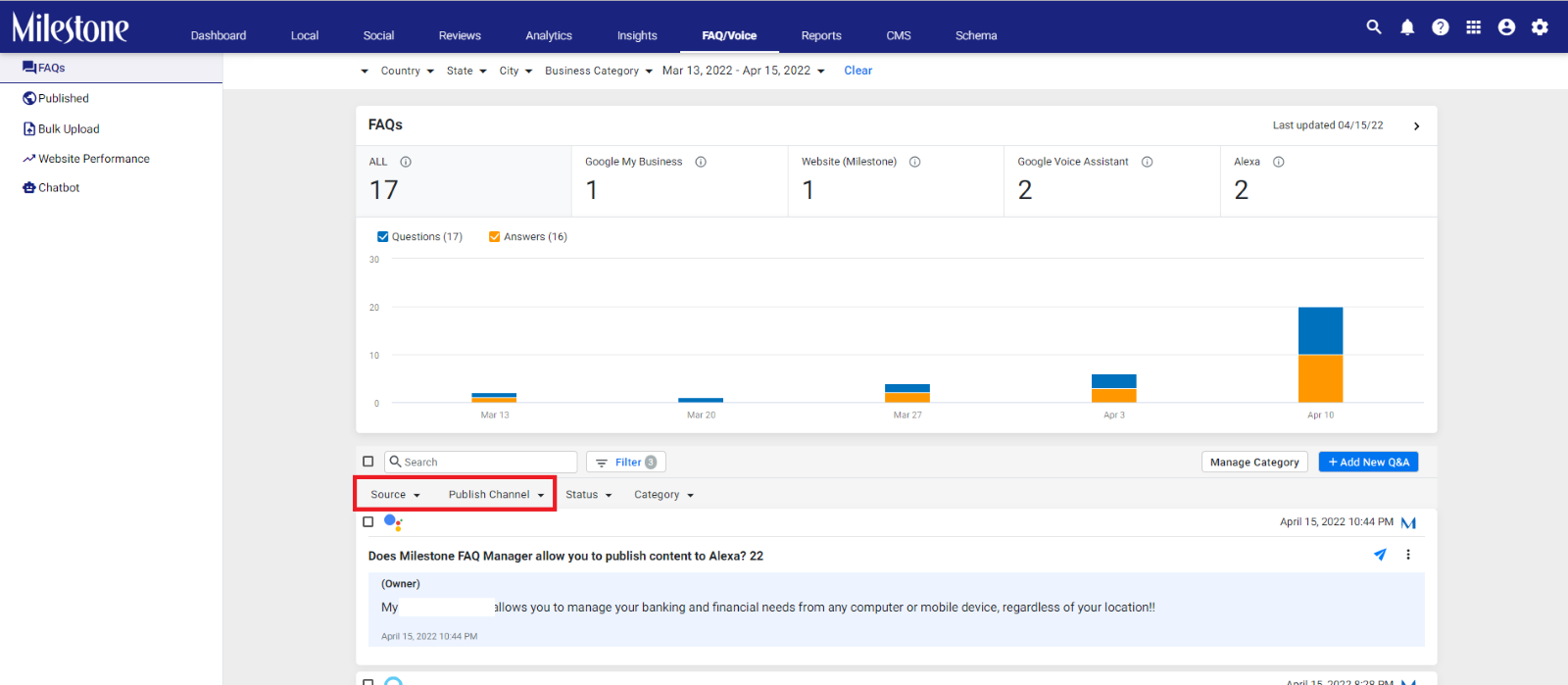Viewport: 1568px width, 685px height.
Task: Click the publish paper-plane icon on the FAQ
Action: [x=1381, y=555]
